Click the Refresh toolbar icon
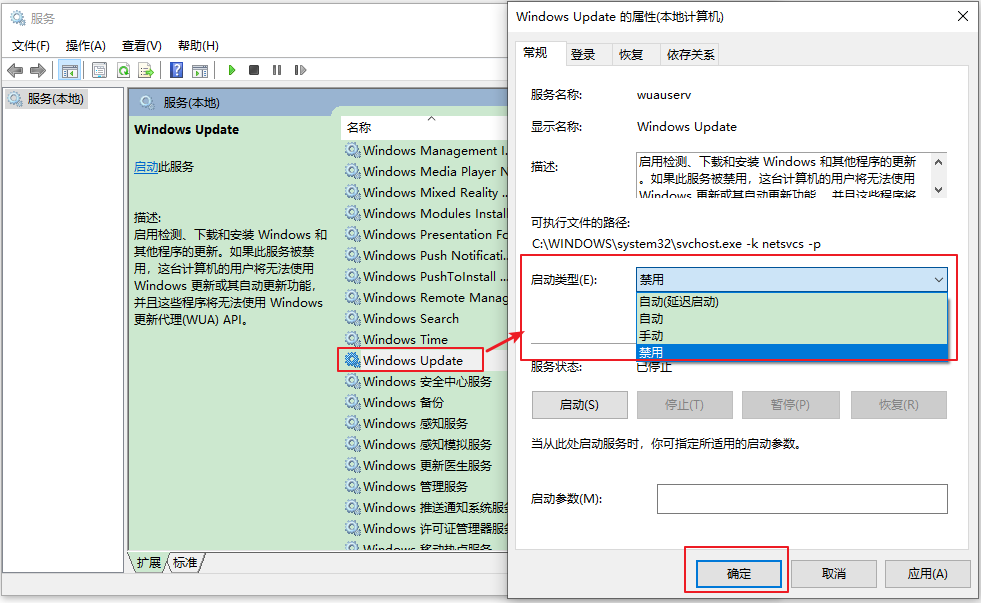Screen dimensions: 981x603 [x=123, y=70]
